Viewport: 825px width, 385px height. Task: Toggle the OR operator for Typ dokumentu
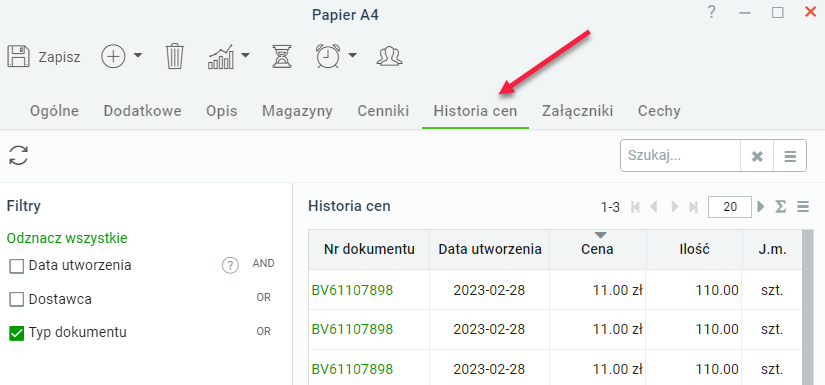(x=264, y=331)
